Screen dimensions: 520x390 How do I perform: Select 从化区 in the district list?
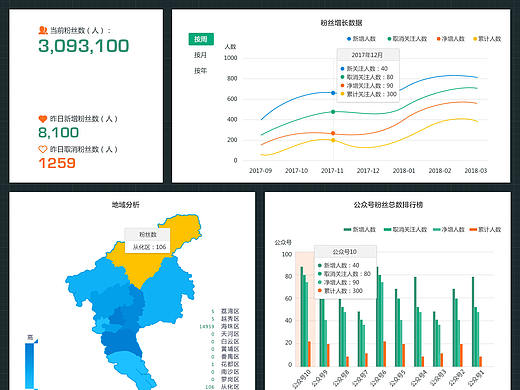(230, 387)
